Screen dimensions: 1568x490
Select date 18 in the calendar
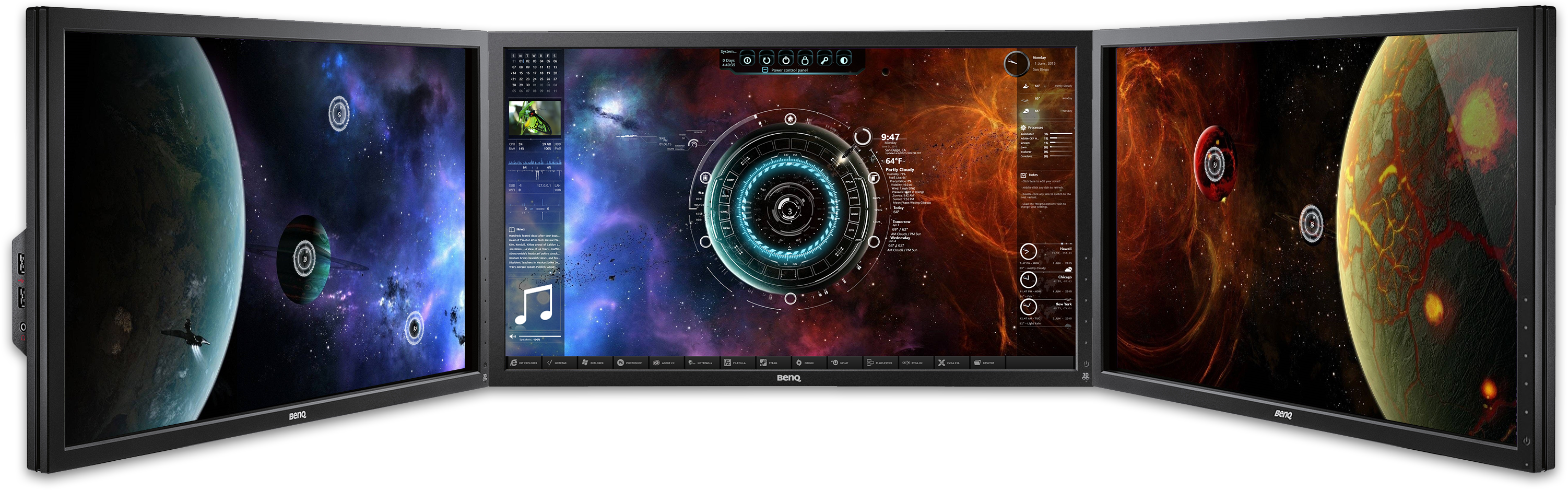click(x=541, y=73)
